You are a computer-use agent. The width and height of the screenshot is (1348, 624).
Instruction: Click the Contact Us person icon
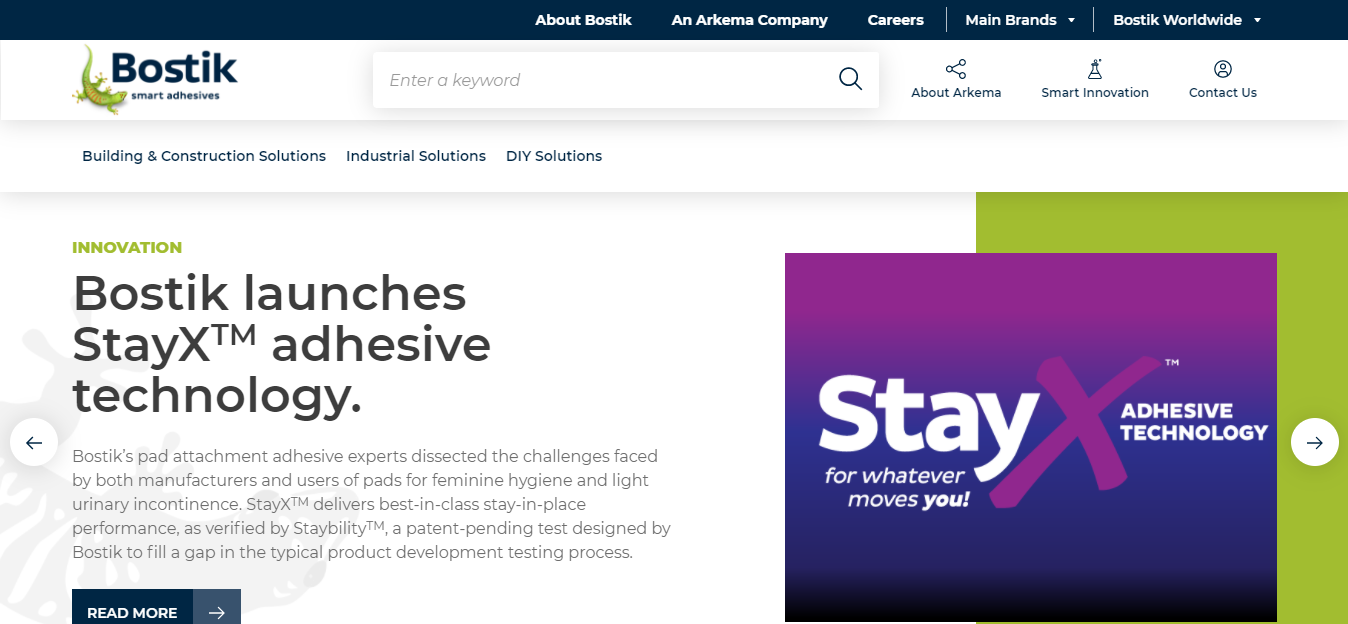click(x=1223, y=69)
